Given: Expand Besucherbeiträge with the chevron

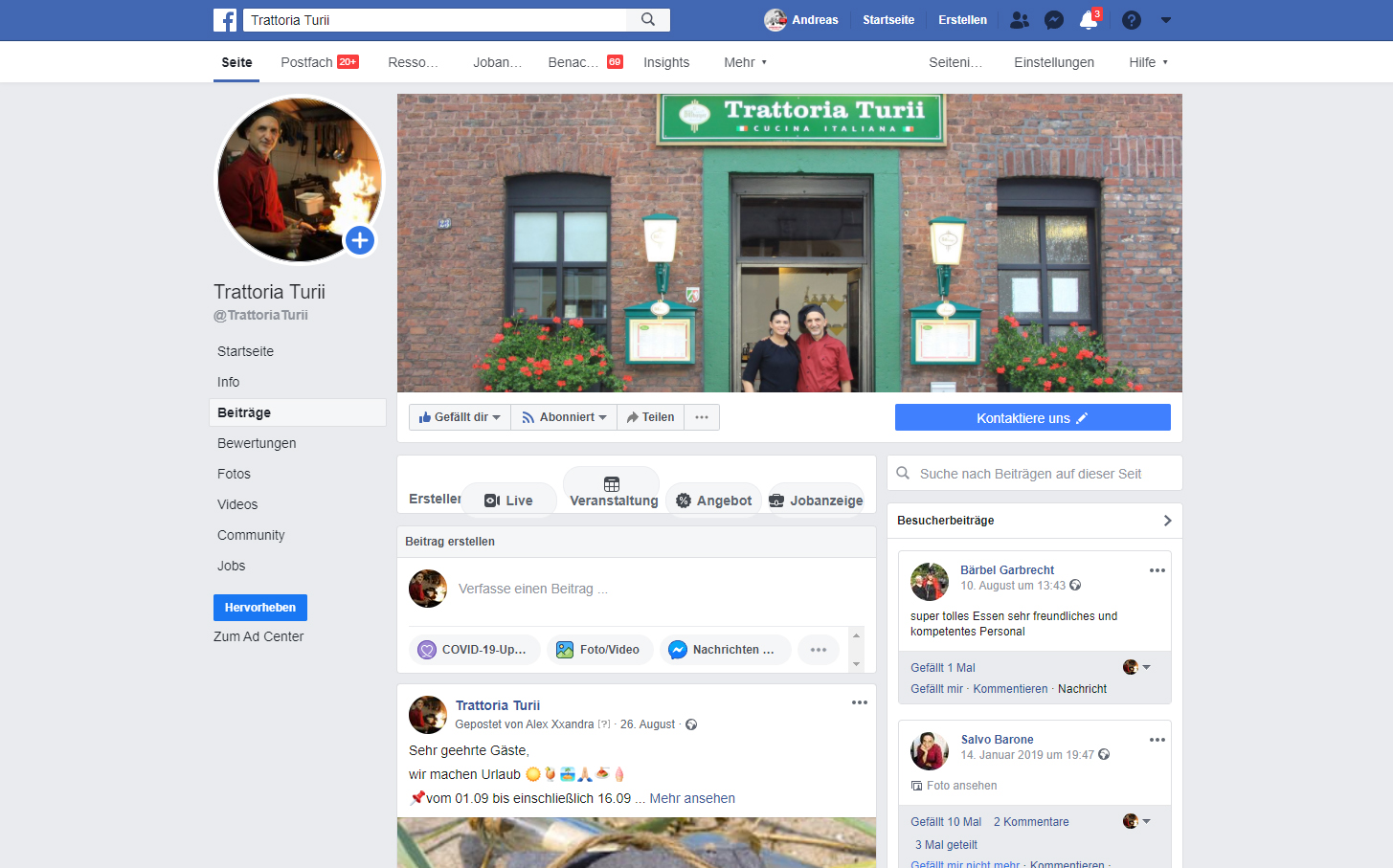Looking at the screenshot, I should 1167,521.
